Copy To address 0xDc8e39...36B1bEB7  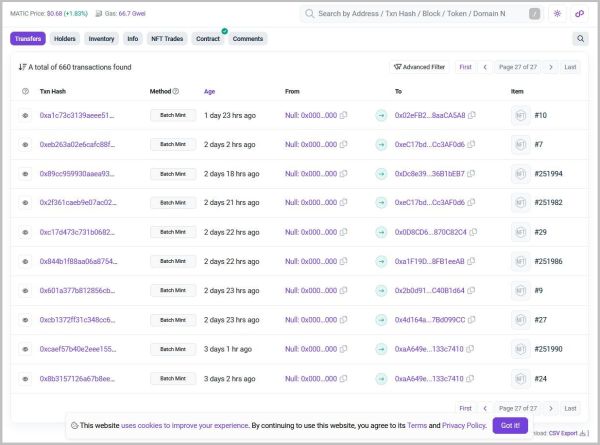click(471, 174)
